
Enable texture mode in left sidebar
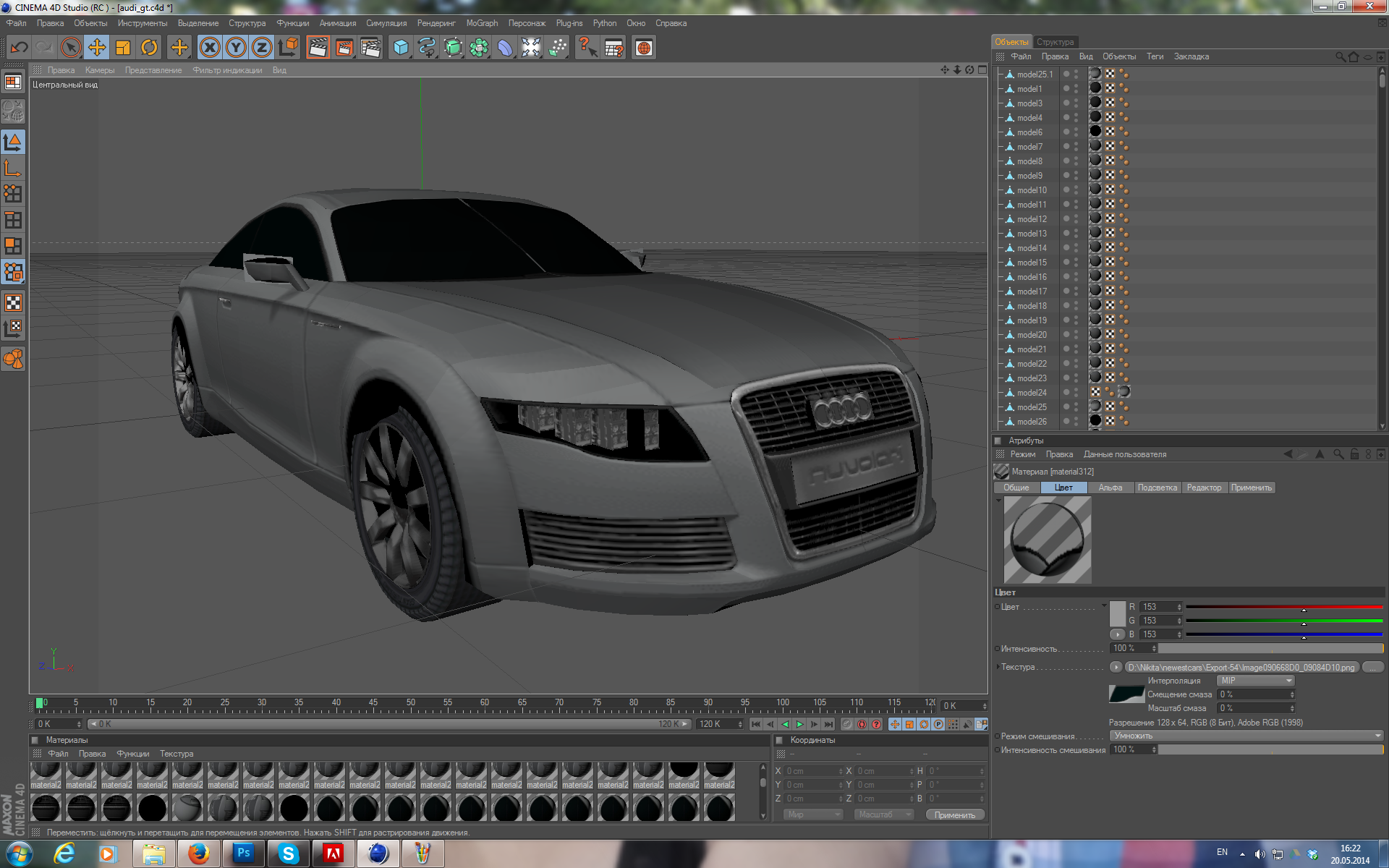pyautogui.click(x=13, y=302)
